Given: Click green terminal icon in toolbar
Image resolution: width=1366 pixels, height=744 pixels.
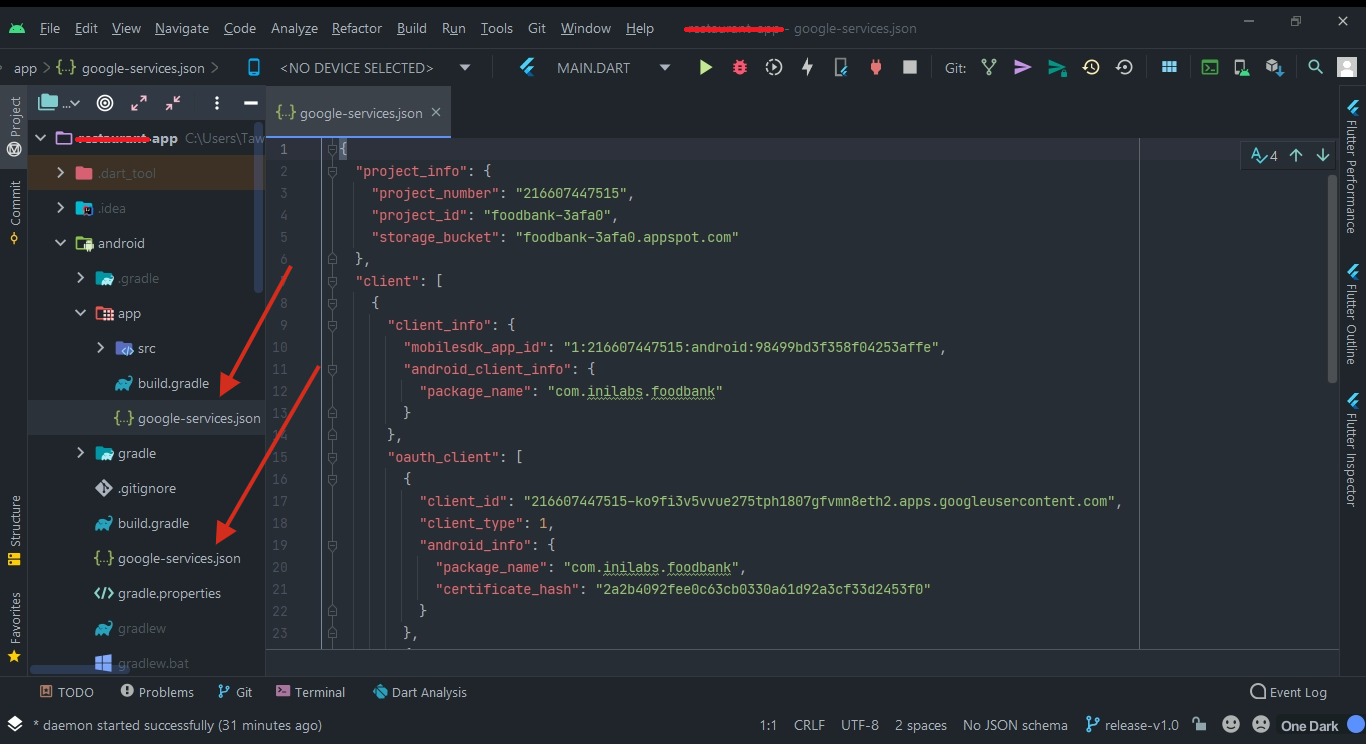Looking at the screenshot, I should (1210, 67).
